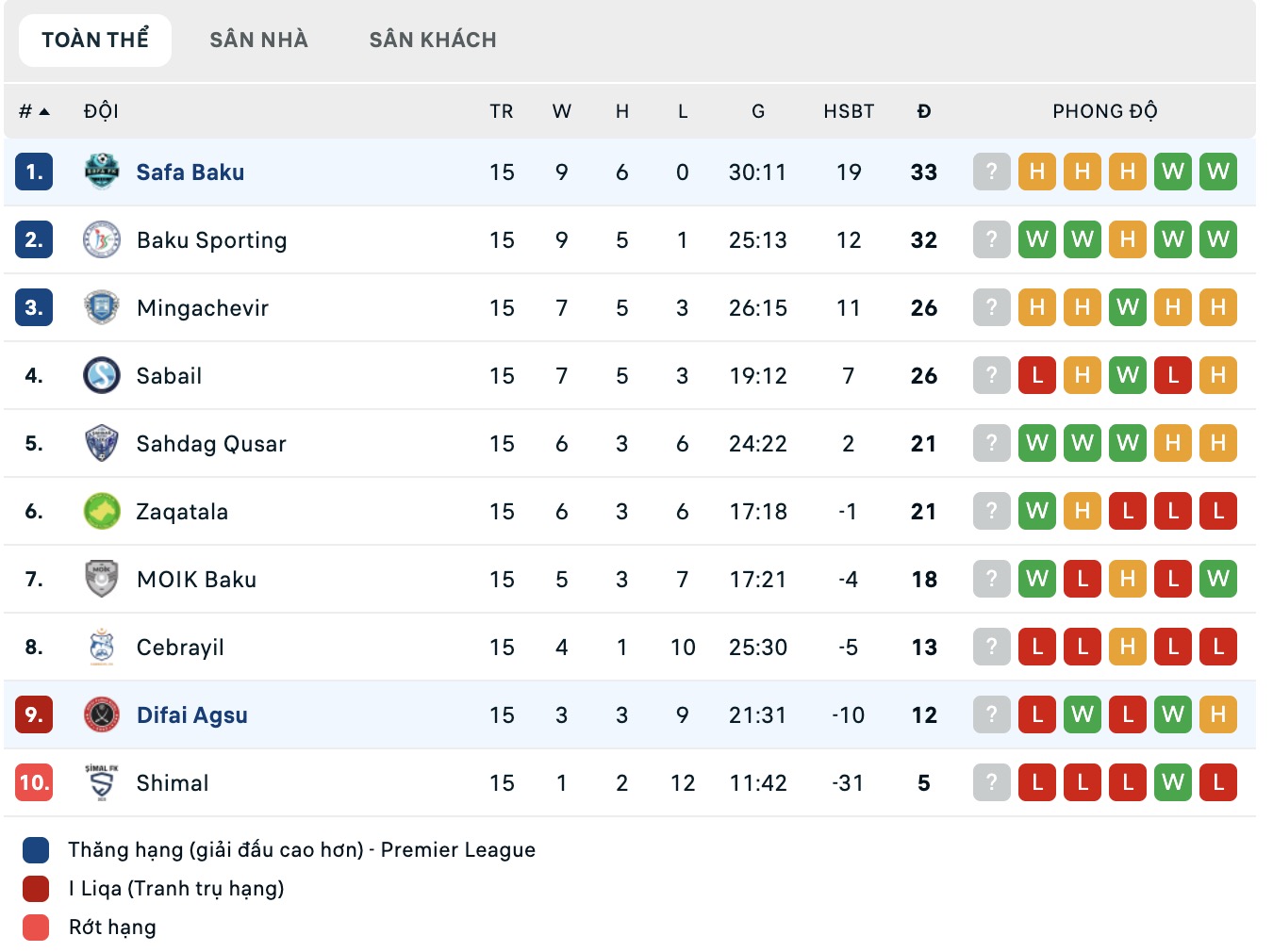Viewport: 1273px width, 952px height.
Task: Open the Mingachevir team badge
Action: tap(101, 307)
